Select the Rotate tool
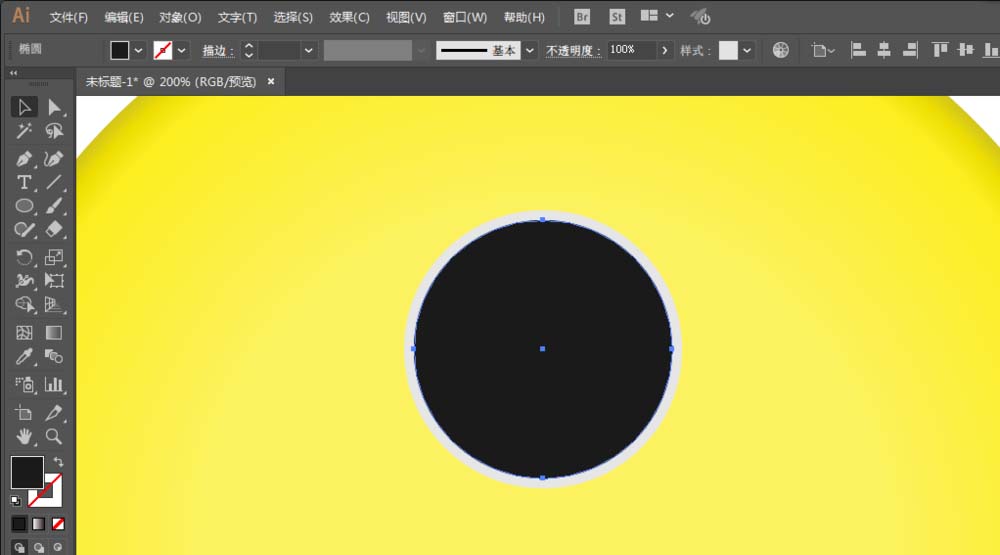This screenshot has width=1000, height=555. (24, 257)
